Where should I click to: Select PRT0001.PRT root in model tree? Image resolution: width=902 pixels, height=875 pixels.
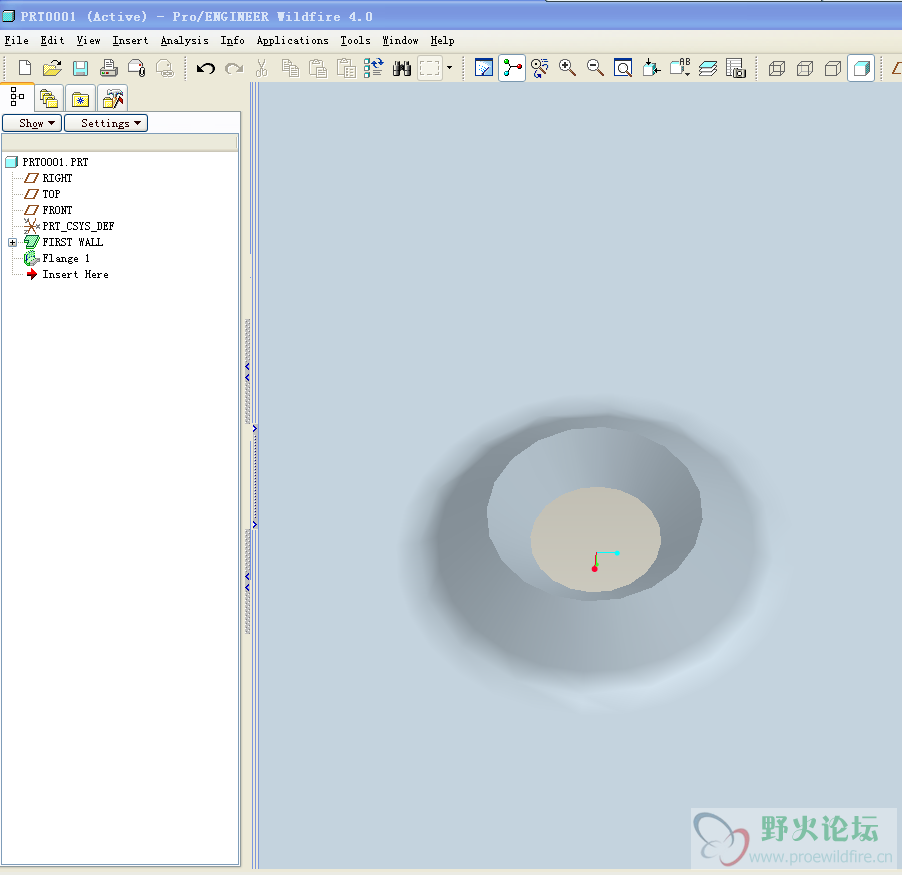point(55,162)
